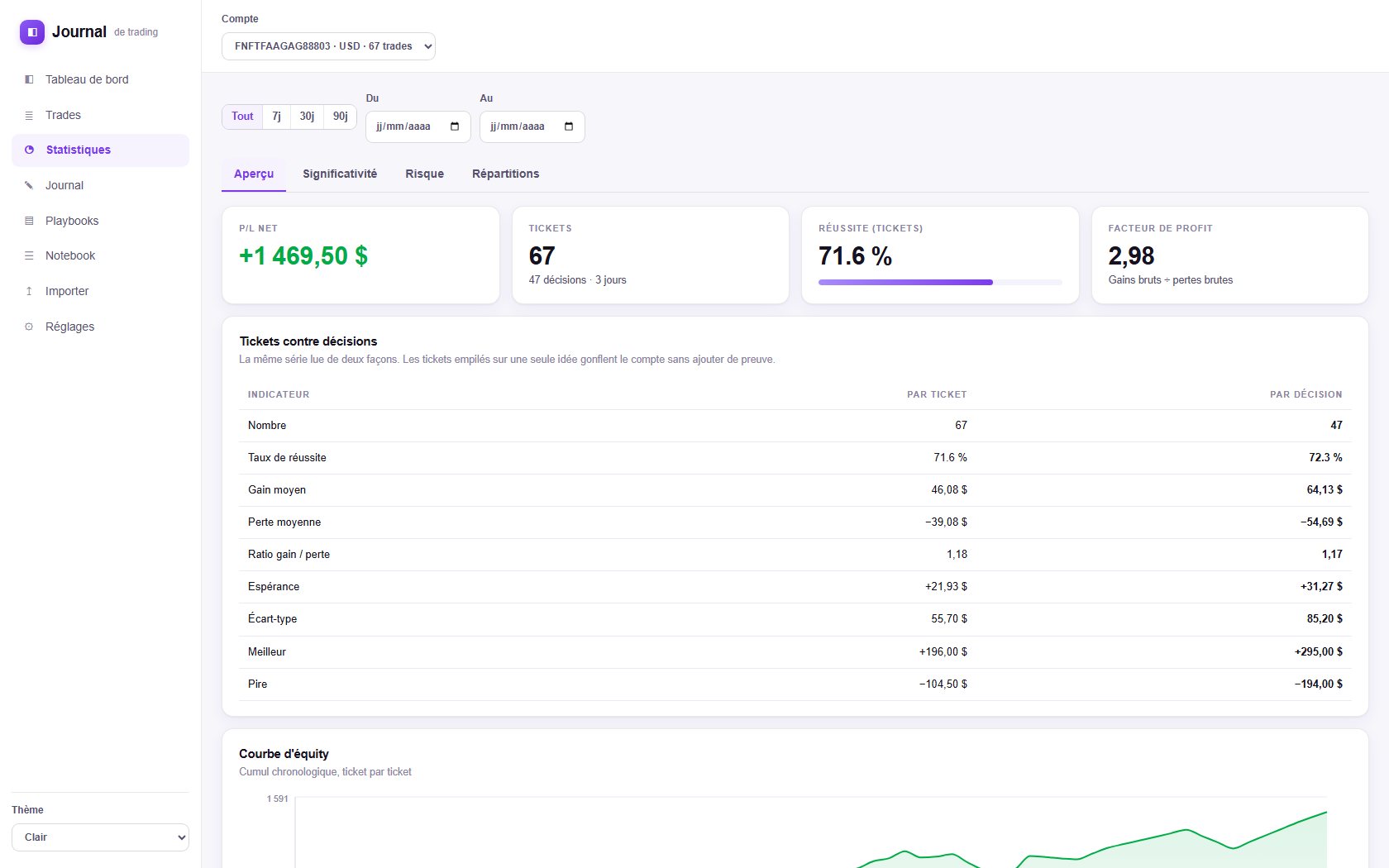Click the profit factor value 2,98
1389x868 pixels.
point(1132,256)
